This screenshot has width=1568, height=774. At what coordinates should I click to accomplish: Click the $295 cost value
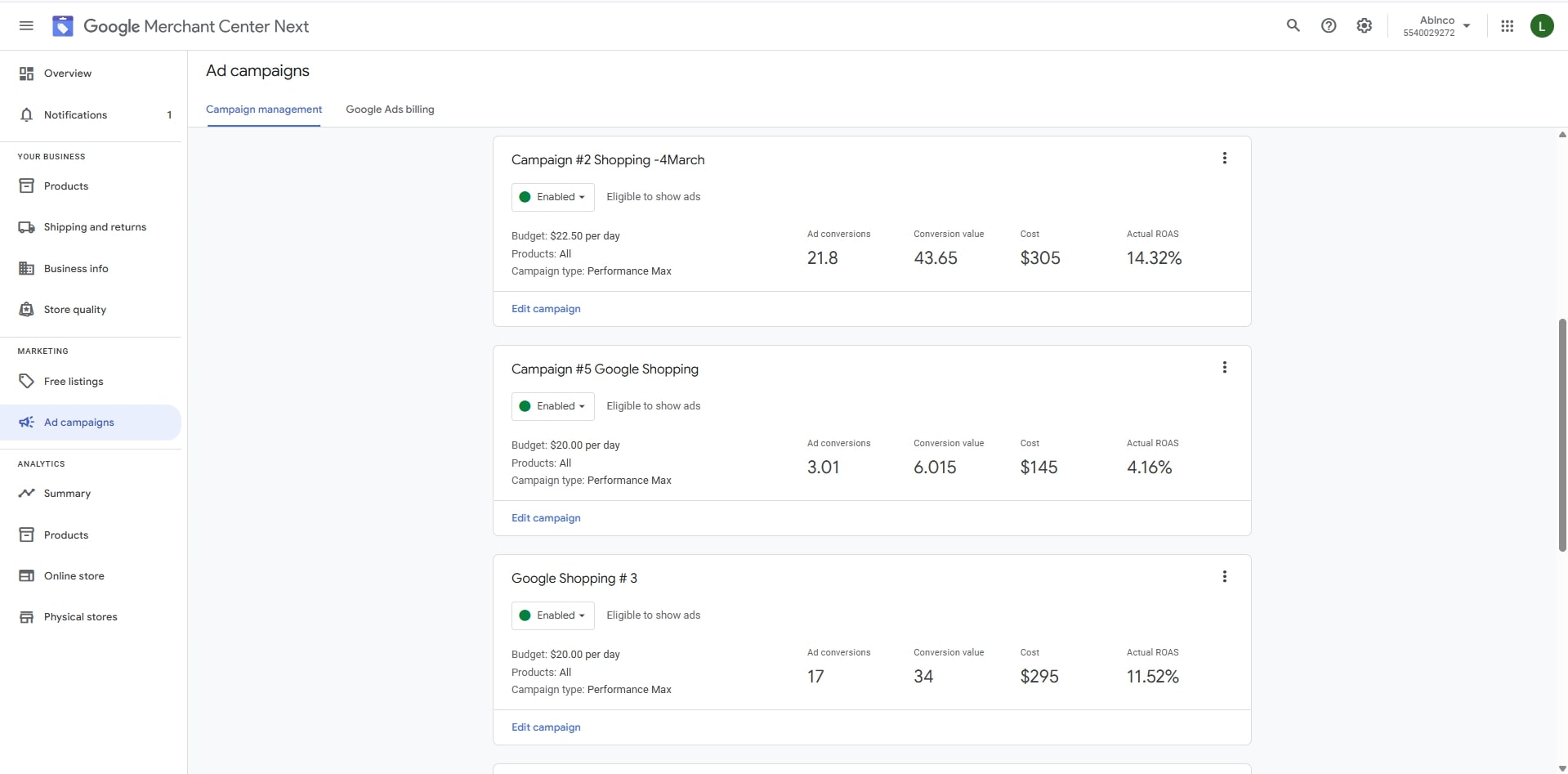1039,677
